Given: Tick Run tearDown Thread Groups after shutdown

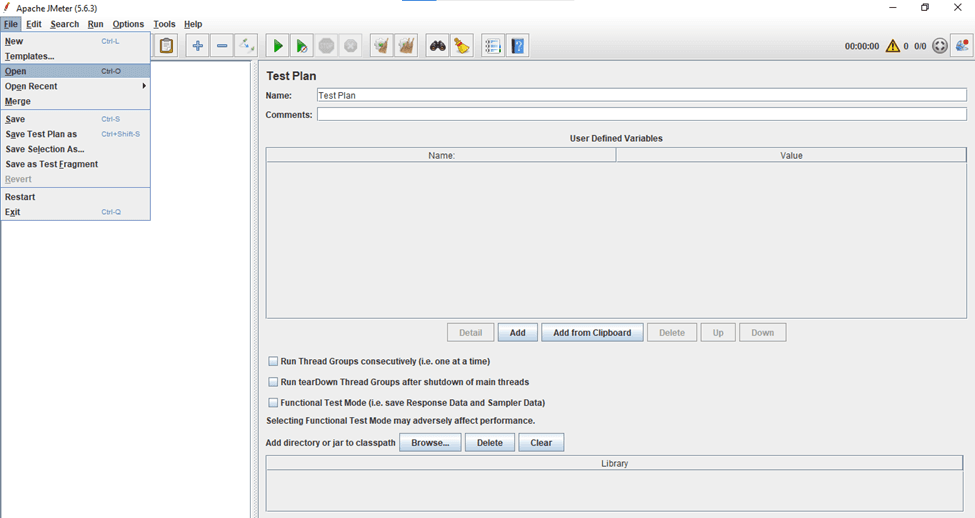Looking at the screenshot, I should [x=273, y=382].
